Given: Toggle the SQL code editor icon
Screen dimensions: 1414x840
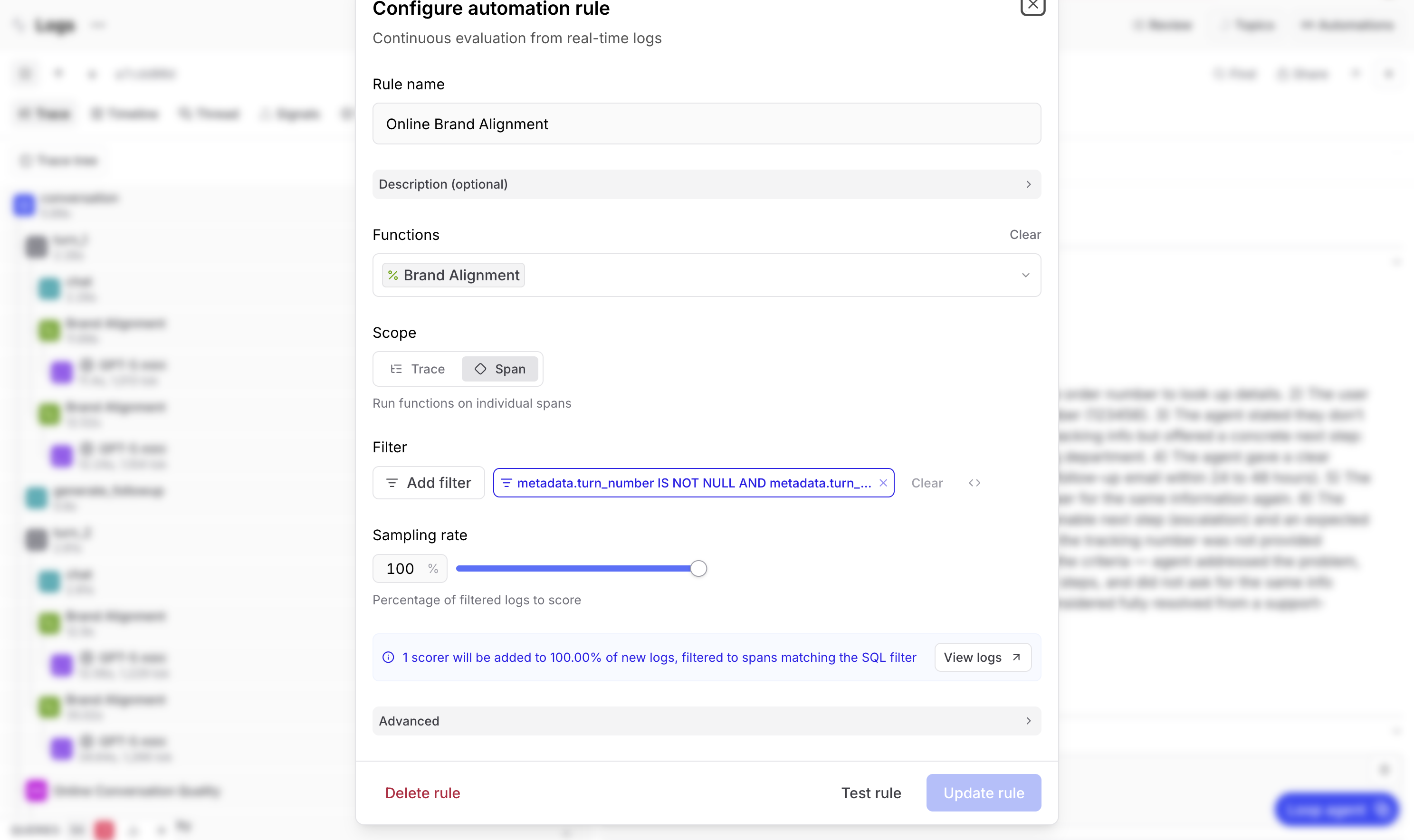Looking at the screenshot, I should pyautogui.click(x=974, y=483).
